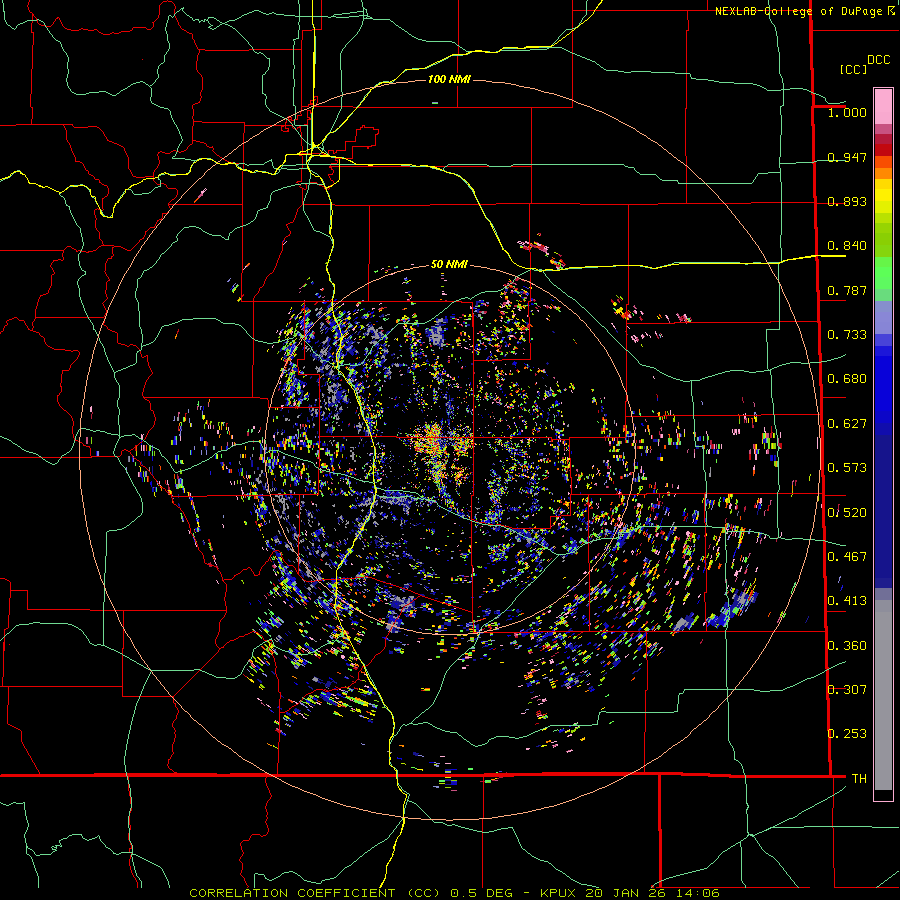The image size is (900, 900).
Task: Select the 0.627 scale value
Action: tap(847, 424)
